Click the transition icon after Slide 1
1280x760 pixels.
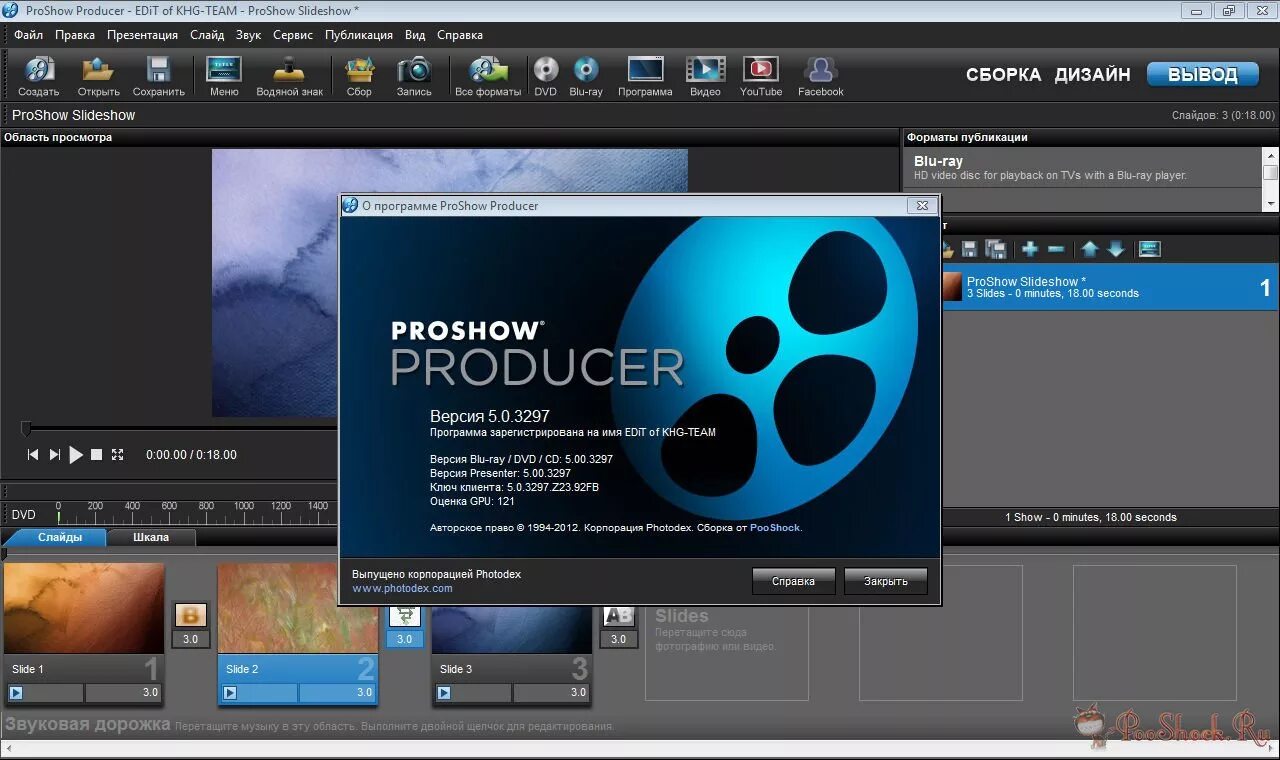click(x=190, y=615)
